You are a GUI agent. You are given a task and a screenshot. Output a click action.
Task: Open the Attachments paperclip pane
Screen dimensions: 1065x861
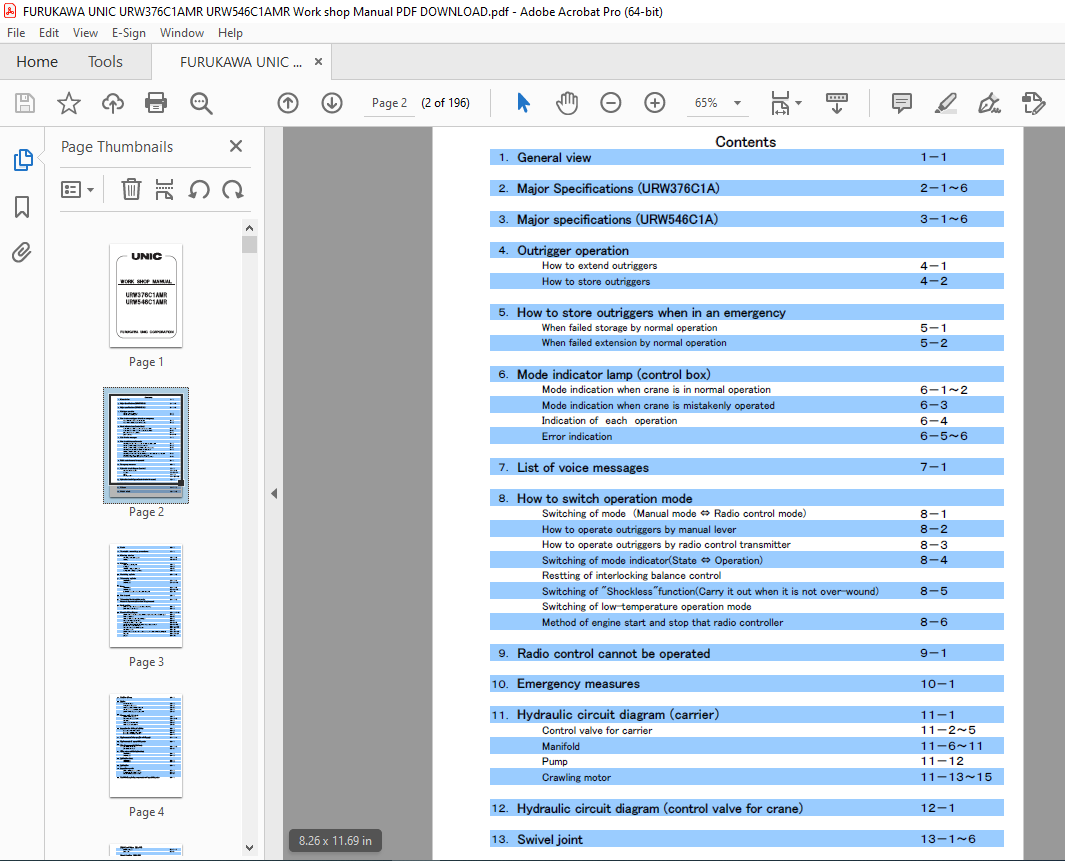22,253
